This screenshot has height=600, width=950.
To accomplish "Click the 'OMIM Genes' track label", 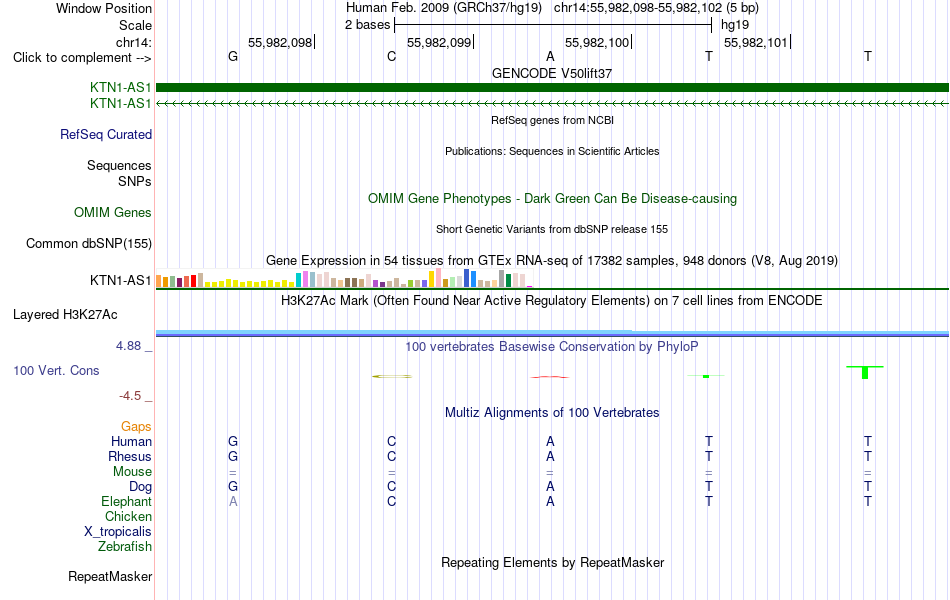I will coord(113,213).
